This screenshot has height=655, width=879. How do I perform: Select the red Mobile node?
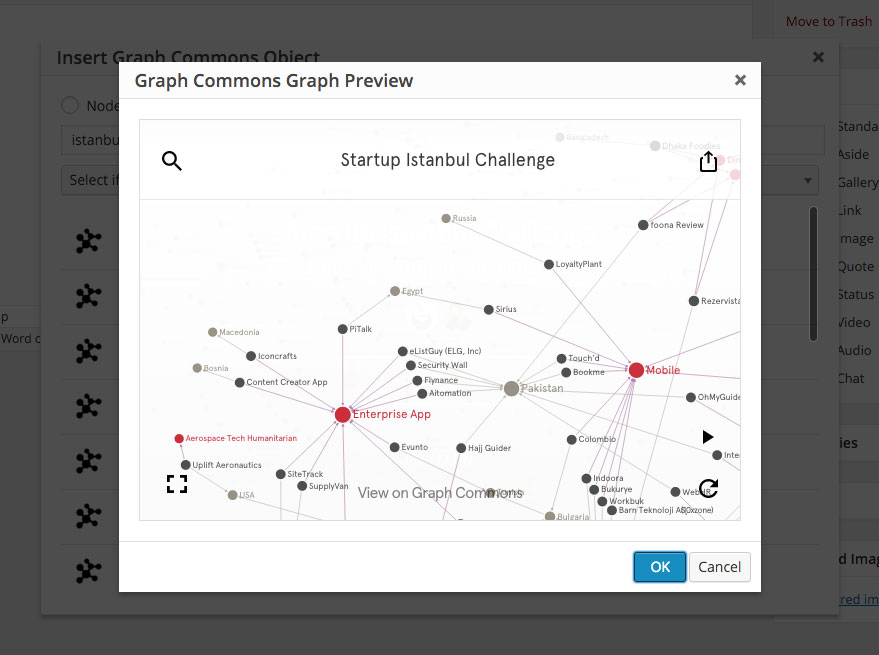pyautogui.click(x=636, y=370)
